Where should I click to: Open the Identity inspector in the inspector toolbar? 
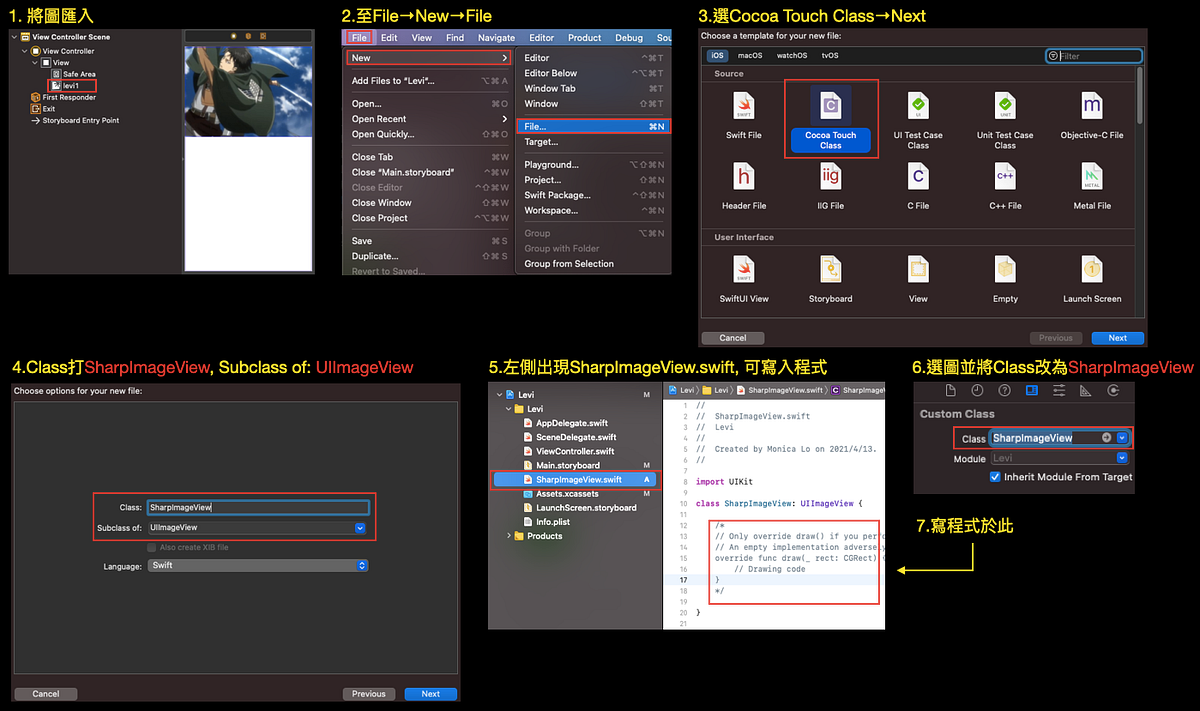click(x=1031, y=390)
